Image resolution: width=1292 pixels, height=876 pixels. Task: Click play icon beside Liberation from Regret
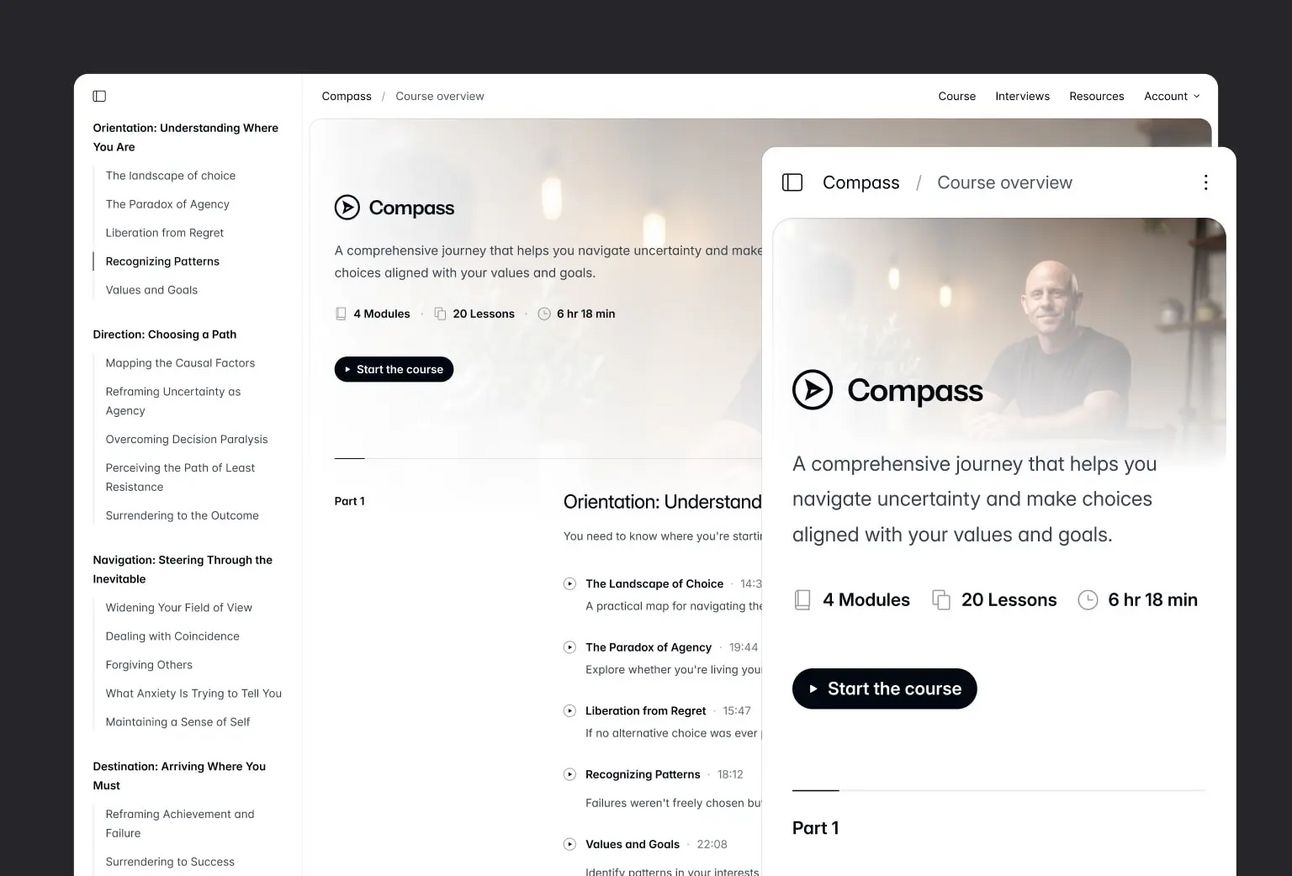(570, 711)
